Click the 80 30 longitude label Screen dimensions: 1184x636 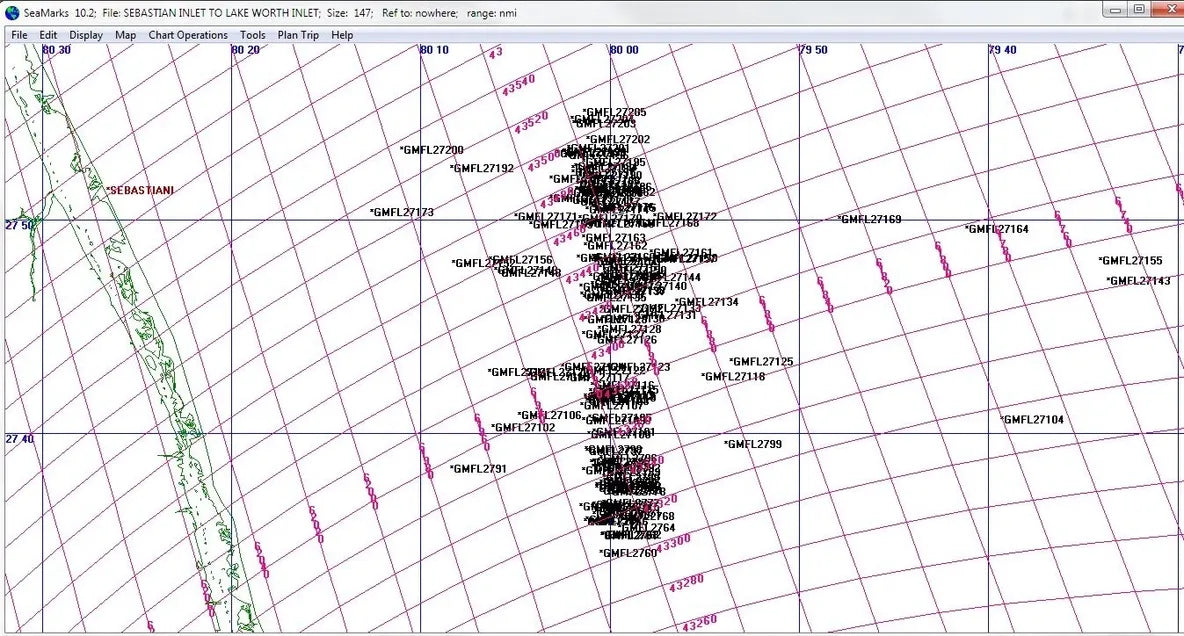(57, 50)
